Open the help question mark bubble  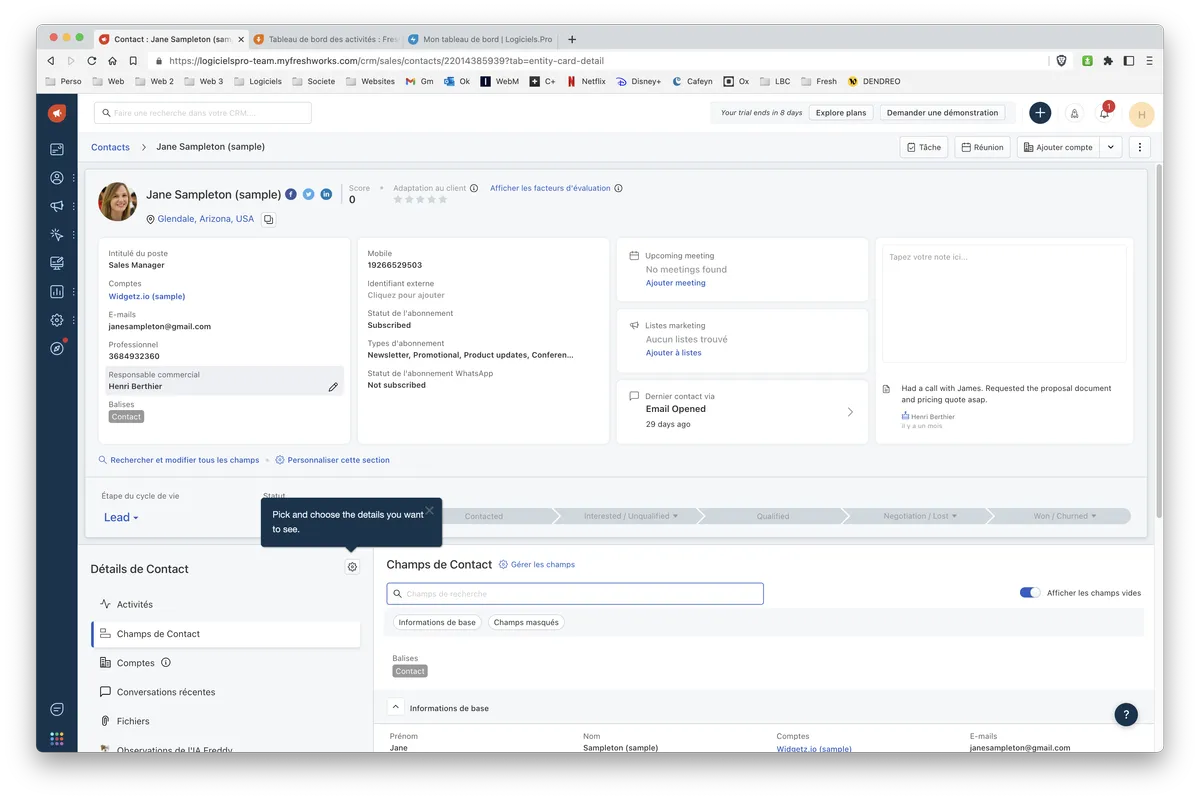coord(1126,714)
